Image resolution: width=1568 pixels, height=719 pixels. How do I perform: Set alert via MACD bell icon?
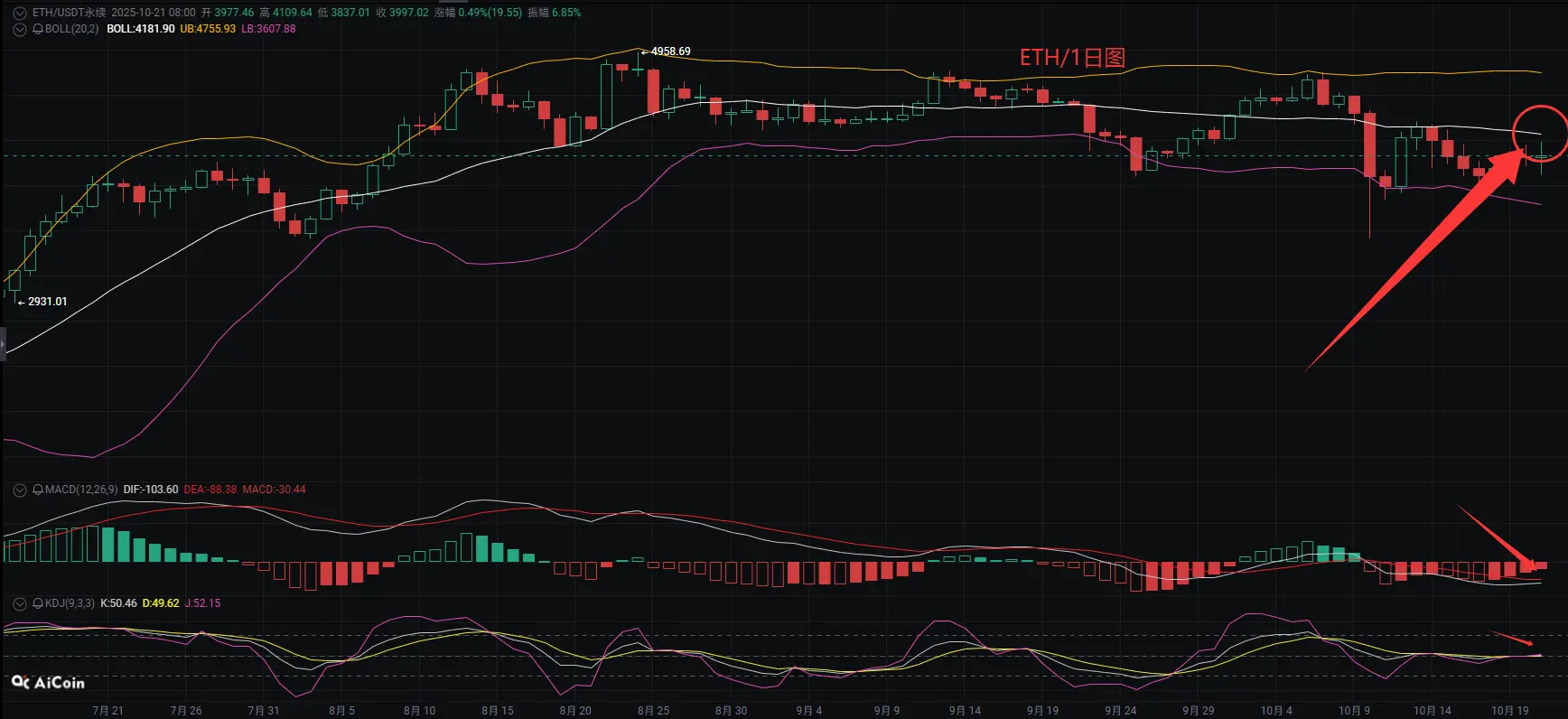[x=38, y=490]
